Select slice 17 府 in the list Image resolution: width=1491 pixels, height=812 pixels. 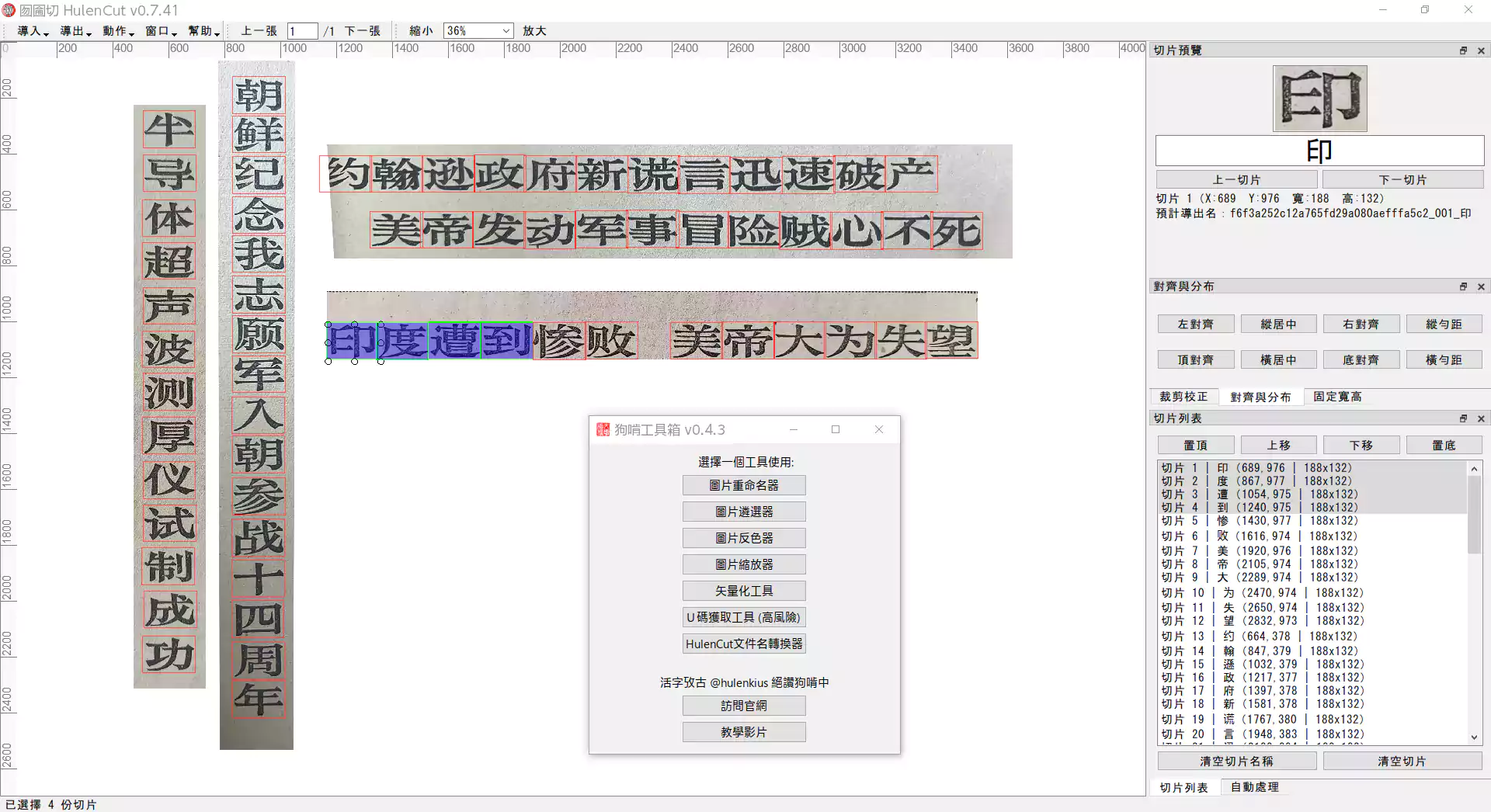1312,691
